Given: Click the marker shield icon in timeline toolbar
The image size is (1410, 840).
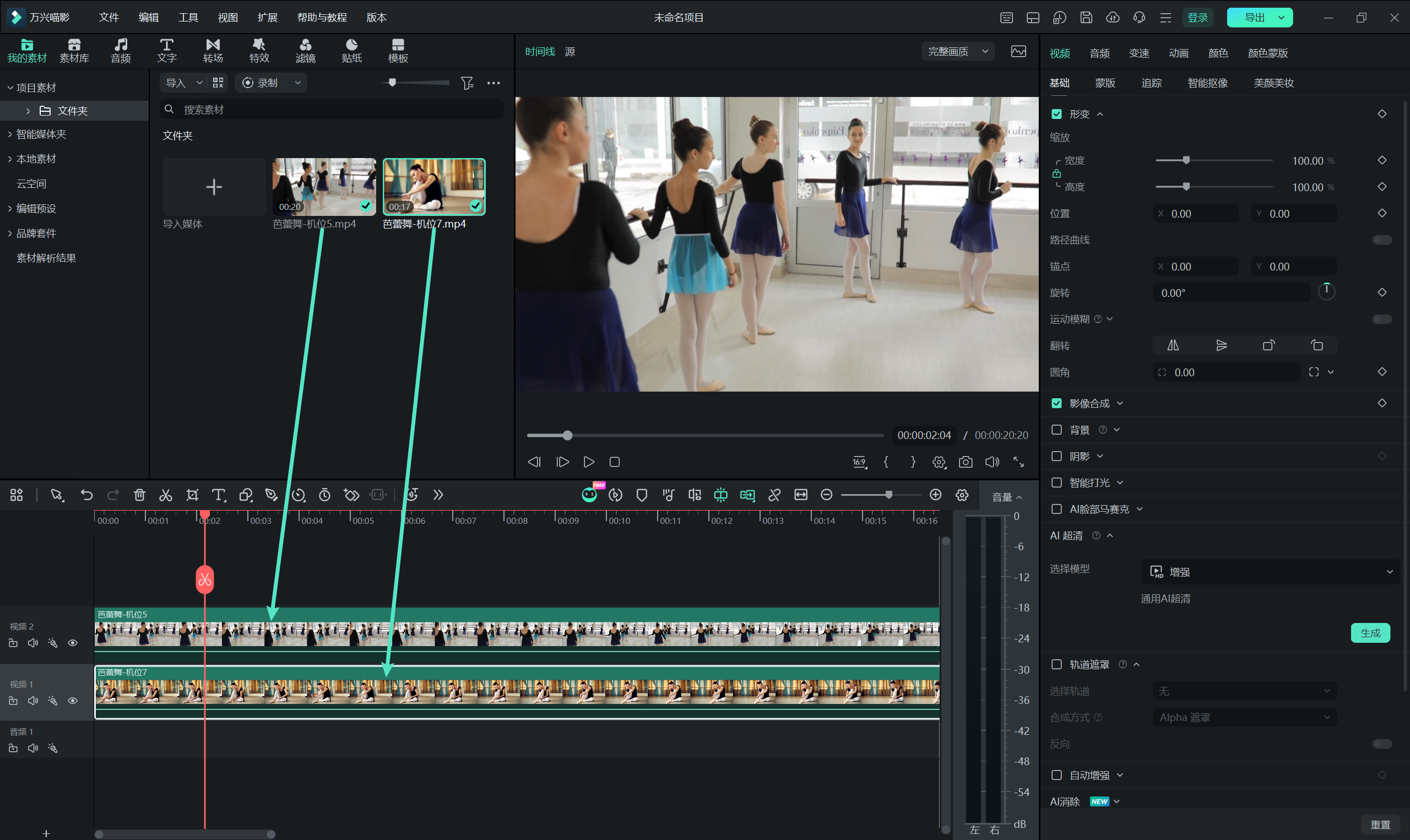Looking at the screenshot, I should [x=642, y=495].
